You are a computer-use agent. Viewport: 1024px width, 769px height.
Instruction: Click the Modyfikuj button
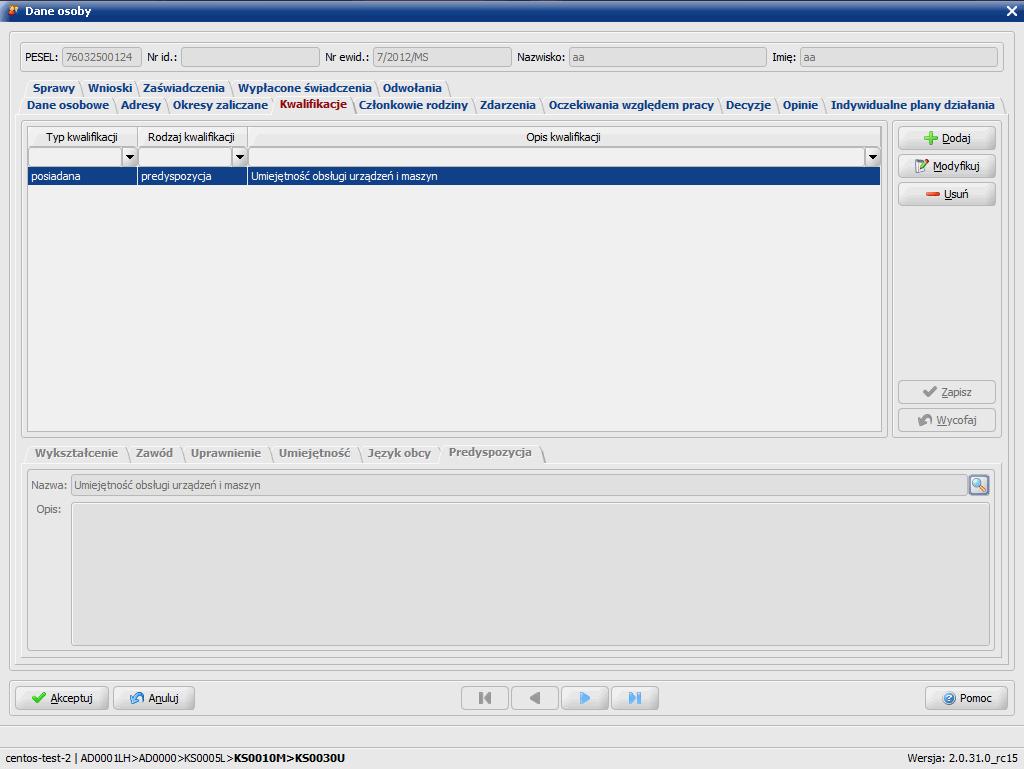coord(946,166)
